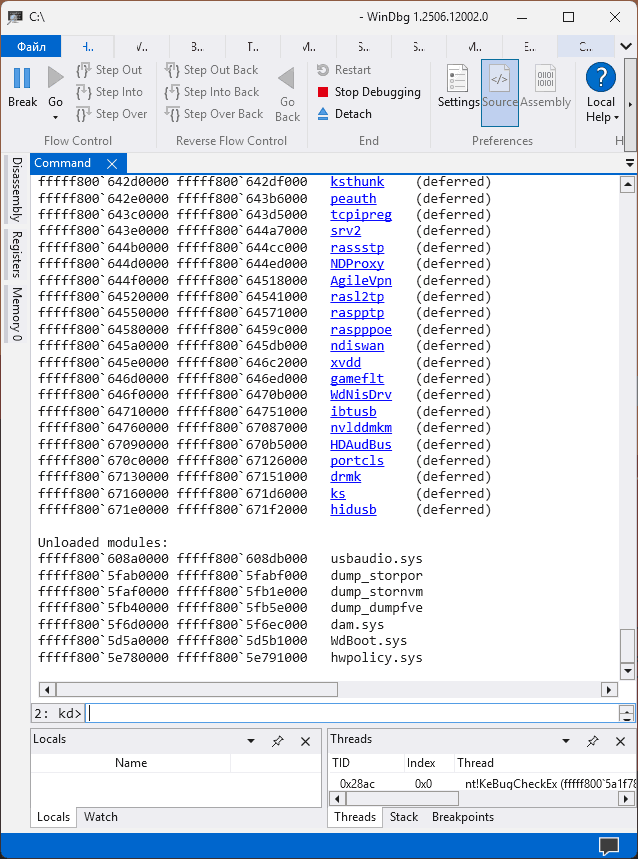Viewport: 638px width, 859px height.
Task: Pin the Threads panel
Action: 593,741
